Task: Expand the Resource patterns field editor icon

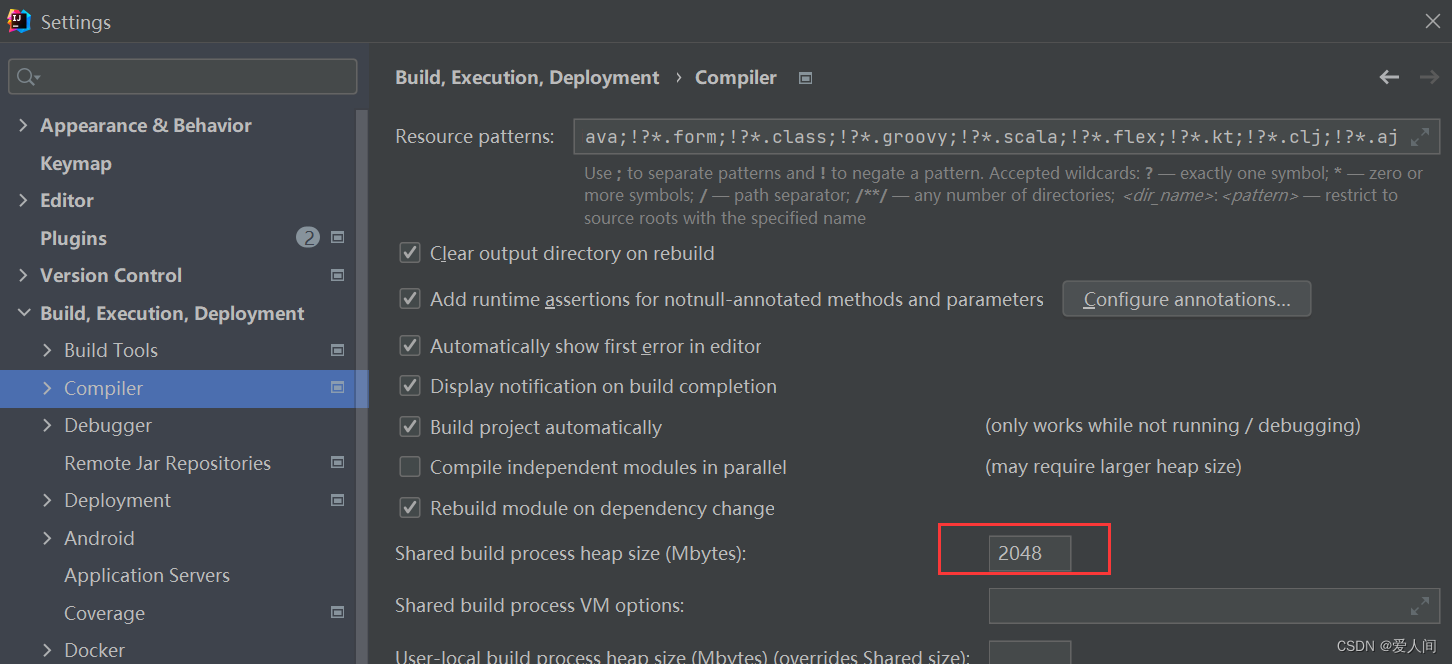Action: (1420, 138)
